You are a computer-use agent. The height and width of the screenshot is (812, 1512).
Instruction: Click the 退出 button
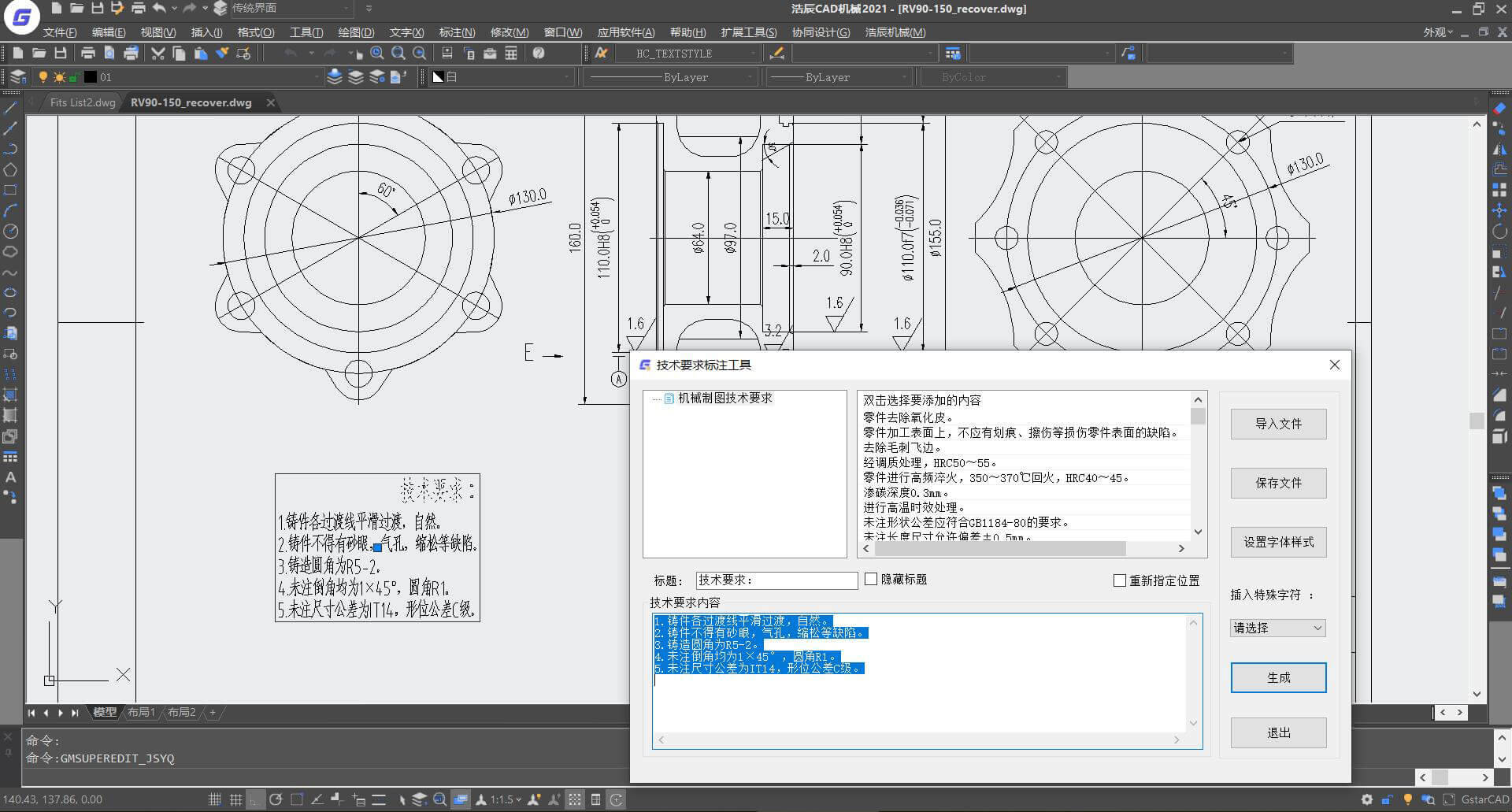(1278, 732)
